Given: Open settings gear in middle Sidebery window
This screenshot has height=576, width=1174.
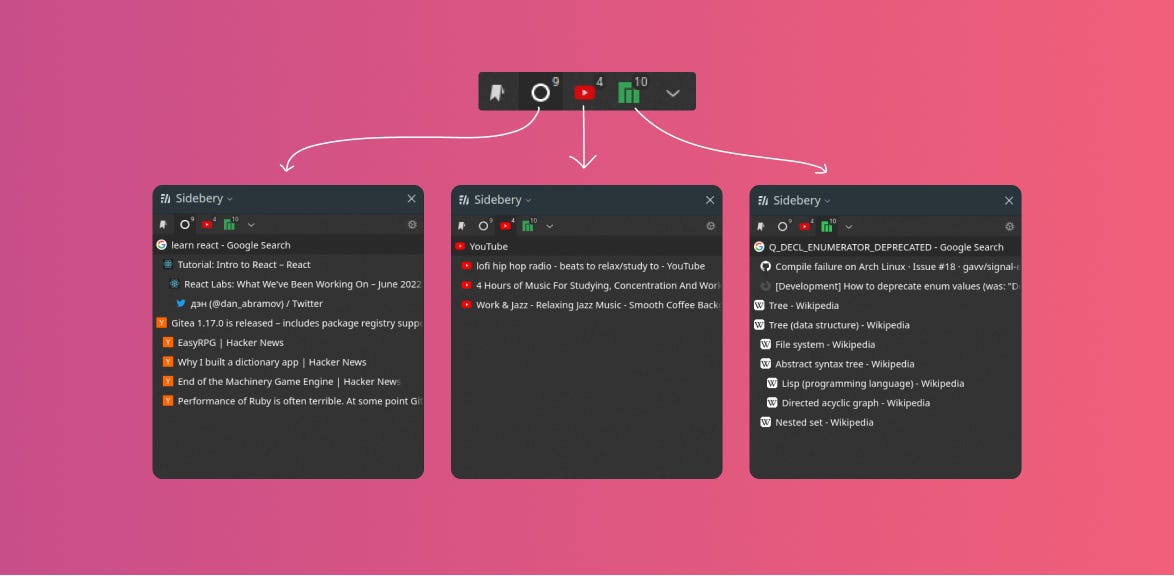Looking at the screenshot, I should (x=711, y=225).
